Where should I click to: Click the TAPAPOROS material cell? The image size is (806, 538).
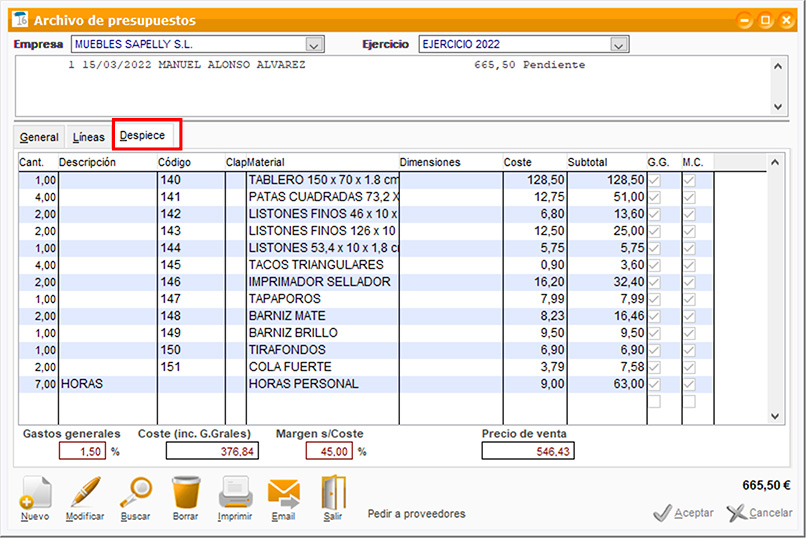[323, 299]
